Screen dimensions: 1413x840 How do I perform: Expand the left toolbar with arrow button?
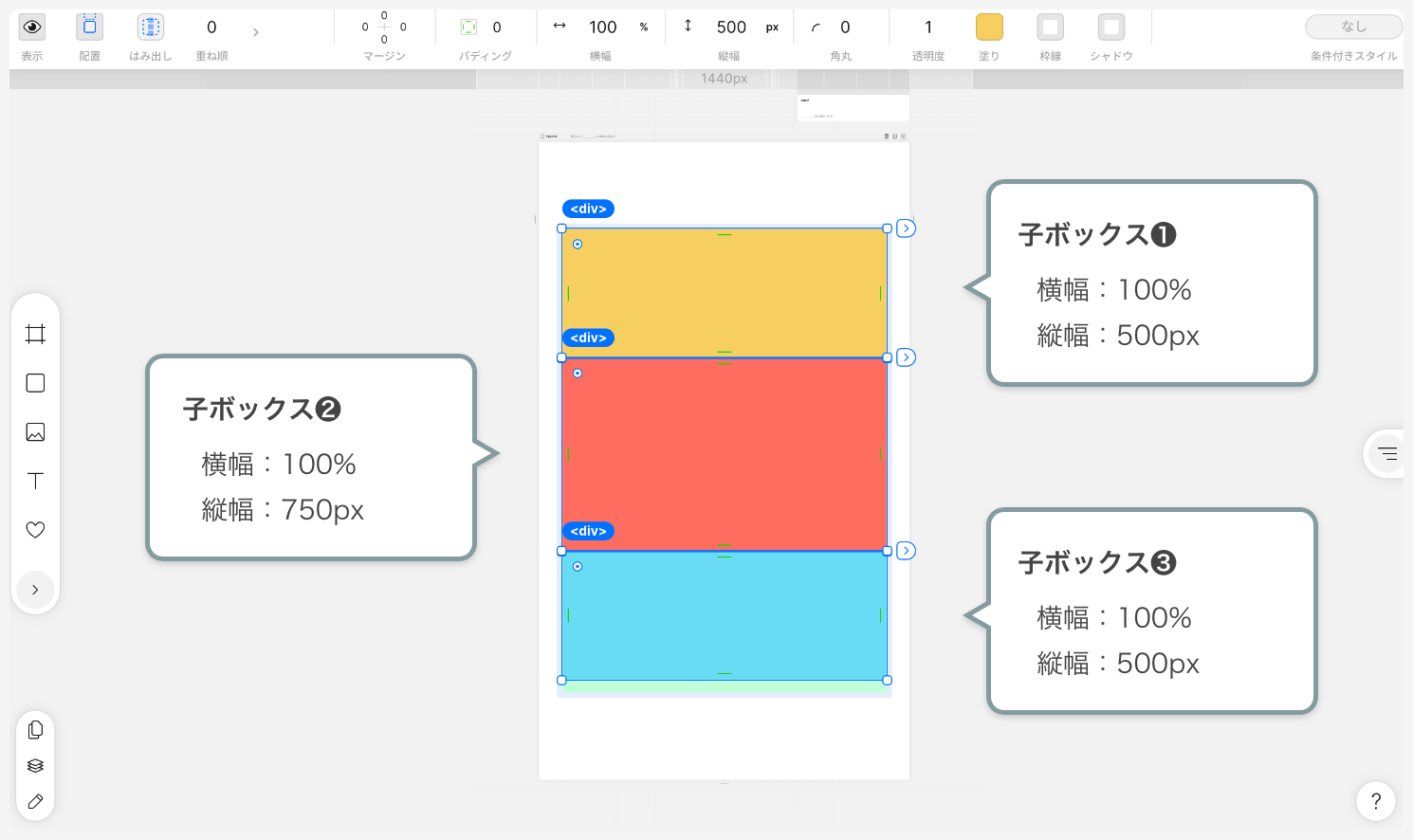click(x=35, y=590)
